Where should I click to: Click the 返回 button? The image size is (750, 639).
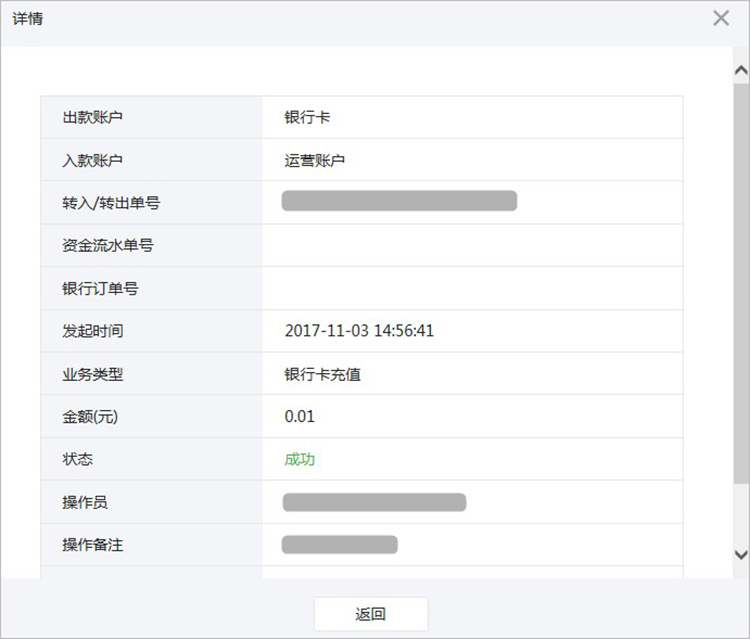[371, 614]
